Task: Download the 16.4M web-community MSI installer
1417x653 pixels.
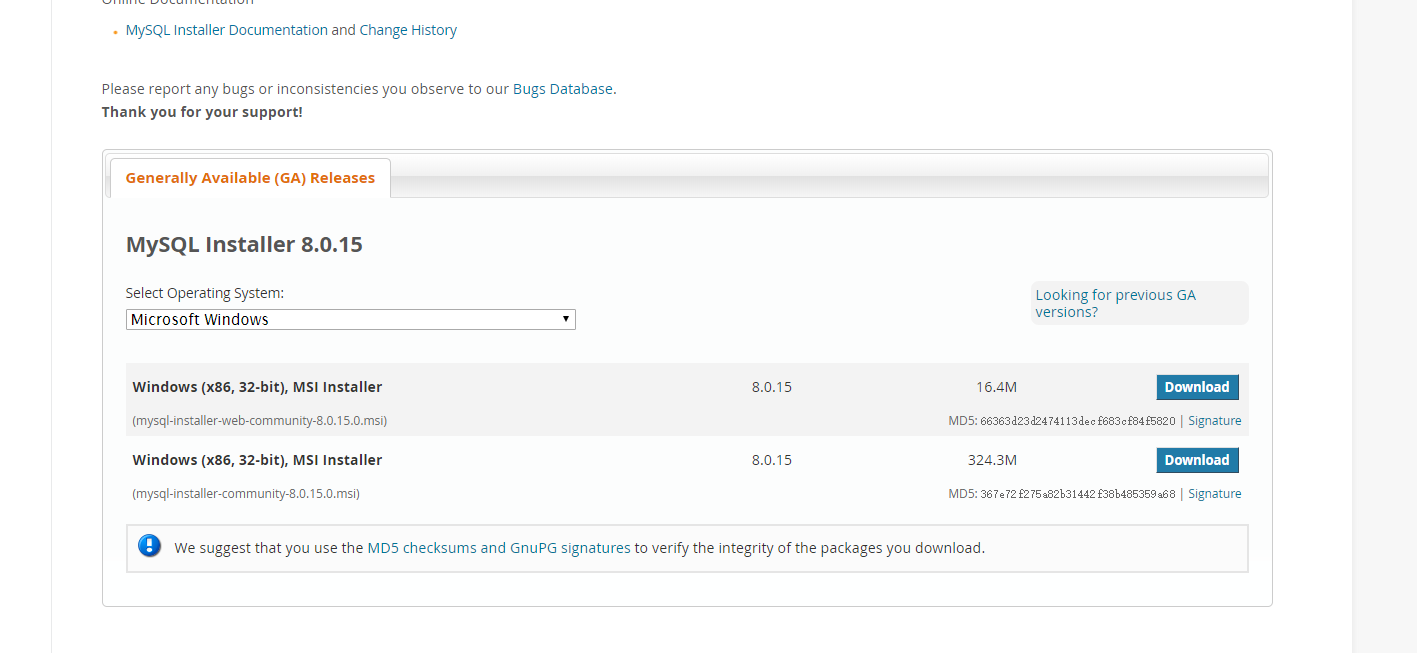Action: (x=1197, y=387)
